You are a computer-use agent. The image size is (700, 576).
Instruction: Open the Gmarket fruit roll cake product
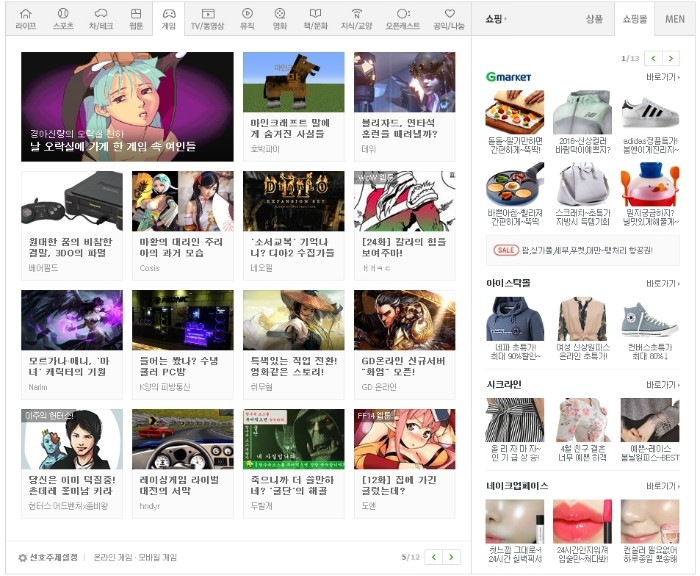point(515,122)
